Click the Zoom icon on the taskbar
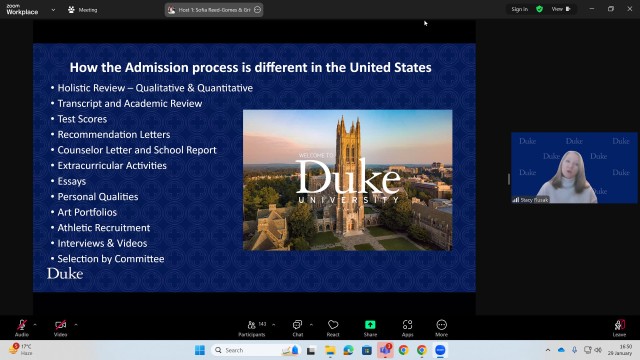Image resolution: width=640 pixels, height=360 pixels. click(x=440, y=350)
